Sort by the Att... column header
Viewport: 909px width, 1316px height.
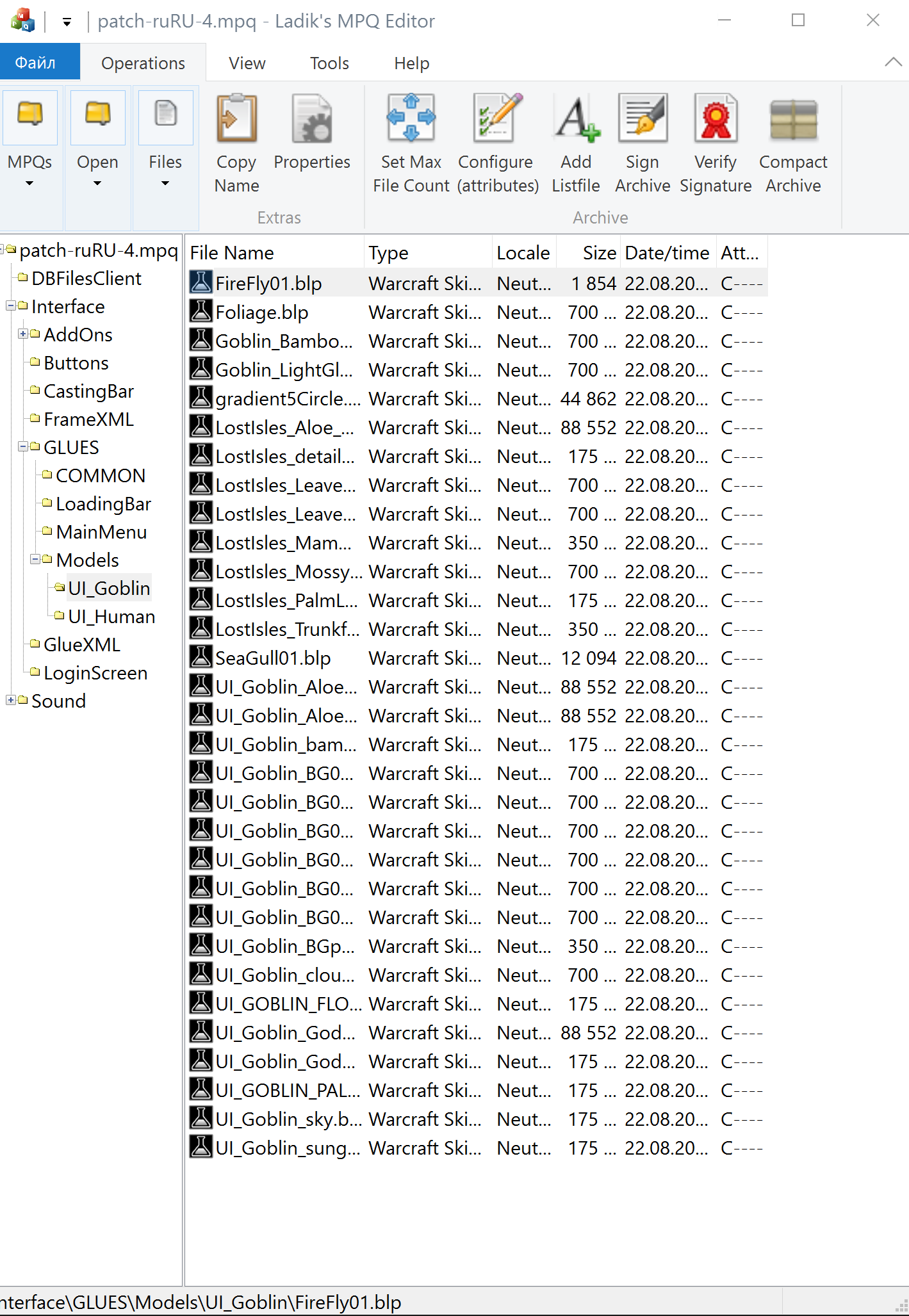click(742, 252)
